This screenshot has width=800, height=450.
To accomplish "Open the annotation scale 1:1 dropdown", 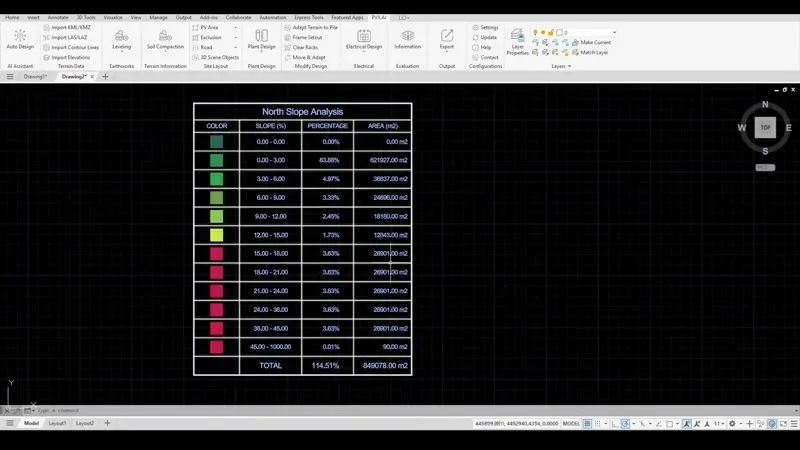I will coord(719,423).
